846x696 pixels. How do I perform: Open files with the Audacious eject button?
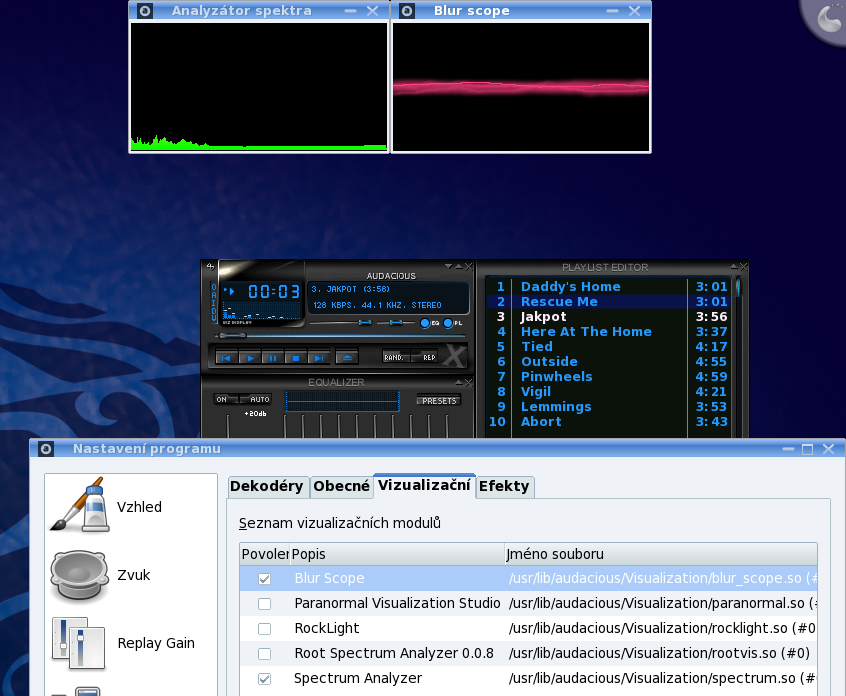click(x=346, y=357)
